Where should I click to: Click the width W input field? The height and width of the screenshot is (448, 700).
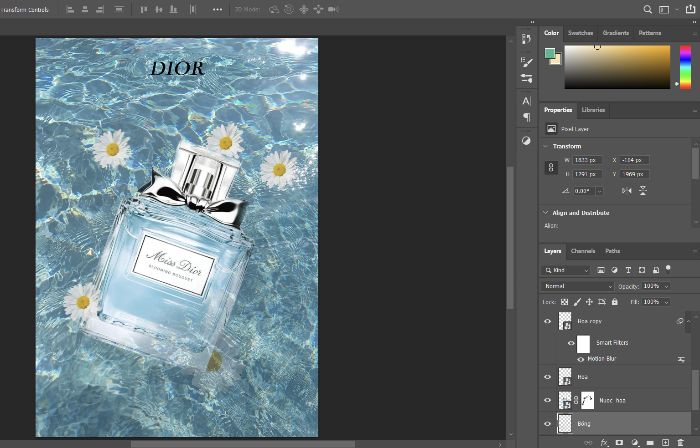tap(587, 160)
